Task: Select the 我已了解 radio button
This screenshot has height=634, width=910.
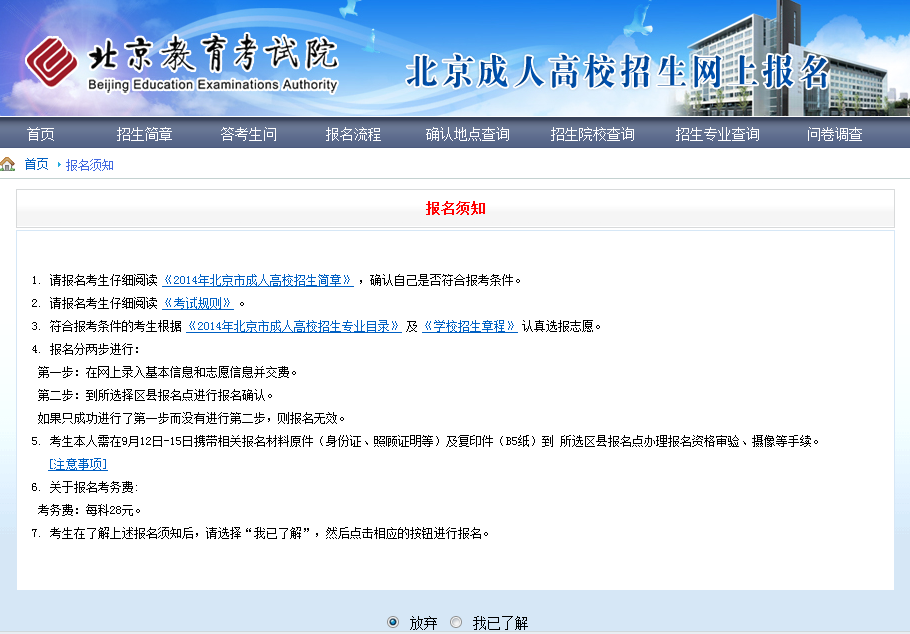Action: click(456, 622)
